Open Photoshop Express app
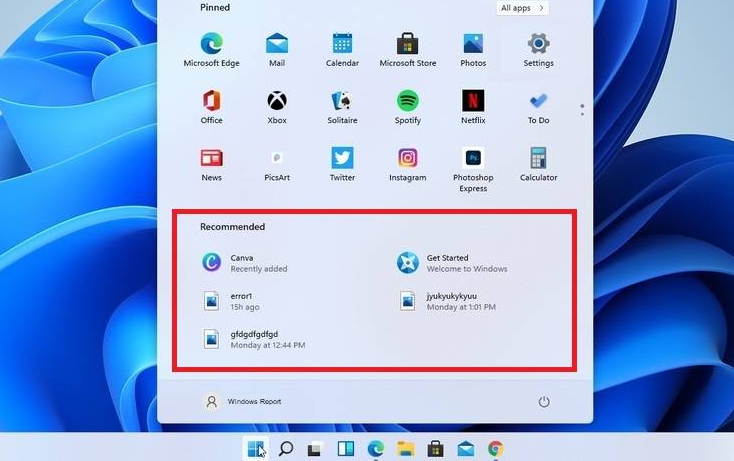Viewport: 734px width, 461px height. tap(473, 169)
